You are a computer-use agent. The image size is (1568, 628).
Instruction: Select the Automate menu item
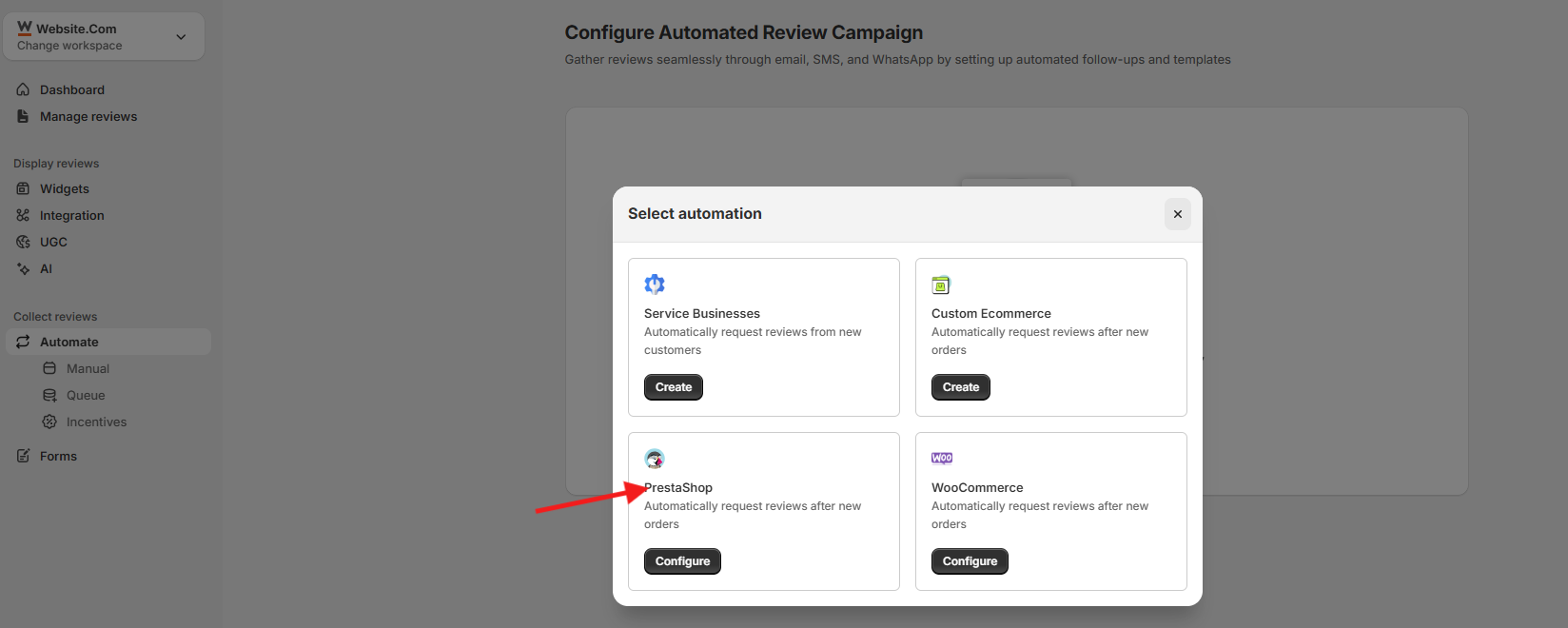[x=69, y=342]
